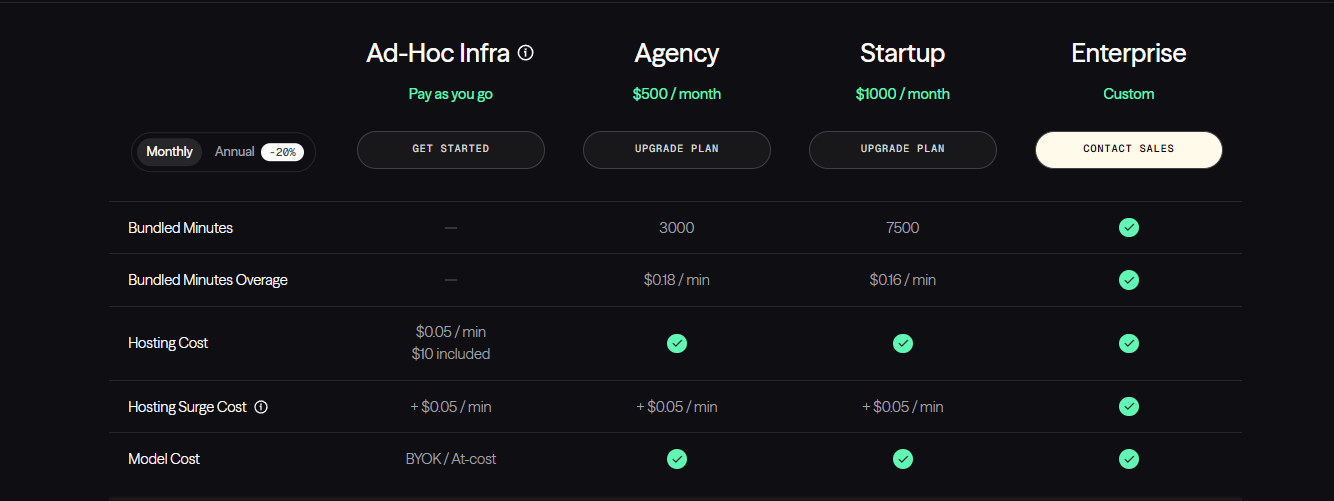Click the Enterprise plan heading
Screen dimensions: 1334x501
1129,53
